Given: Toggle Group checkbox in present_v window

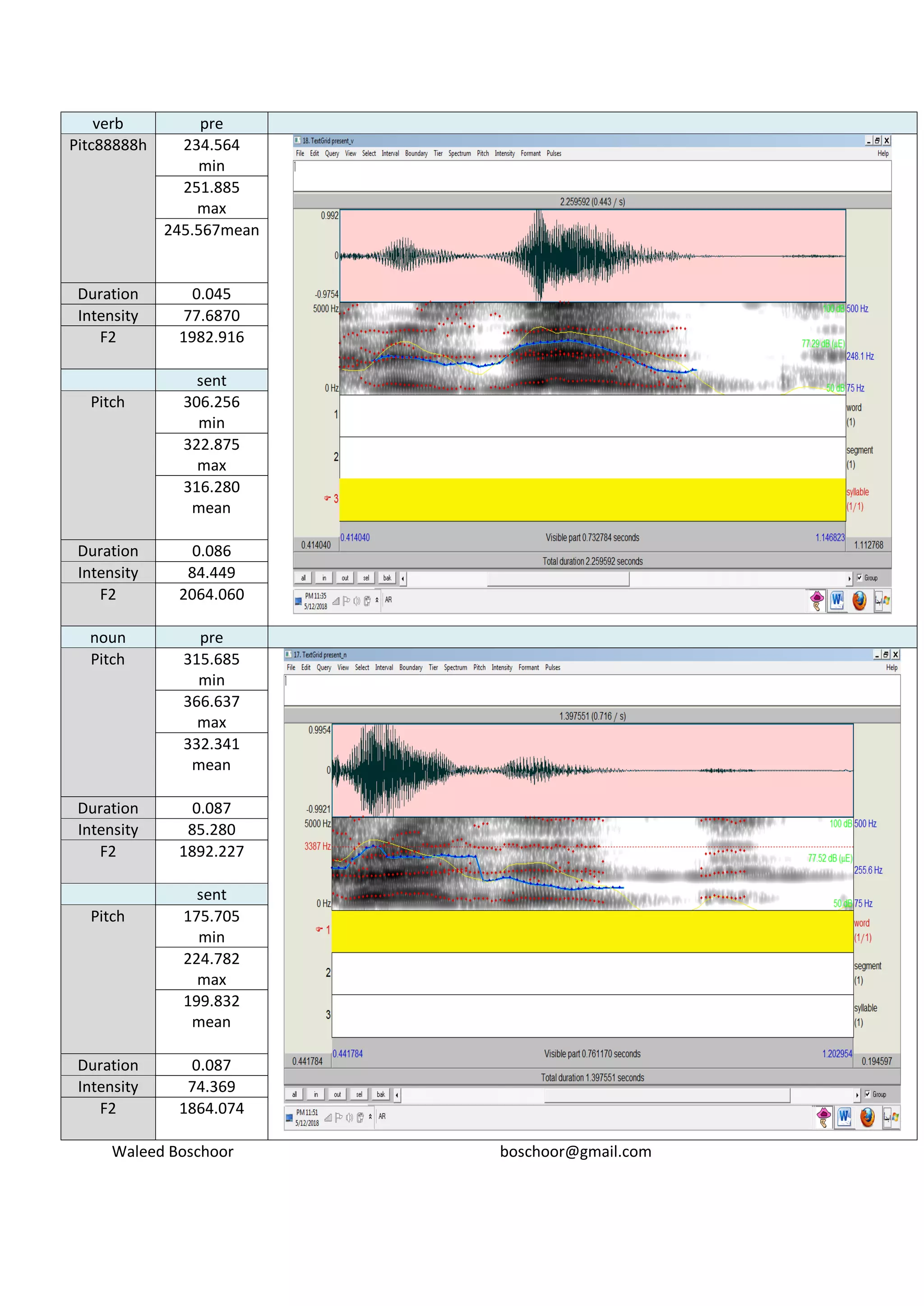Looking at the screenshot, I should pyautogui.click(x=859, y=577).
